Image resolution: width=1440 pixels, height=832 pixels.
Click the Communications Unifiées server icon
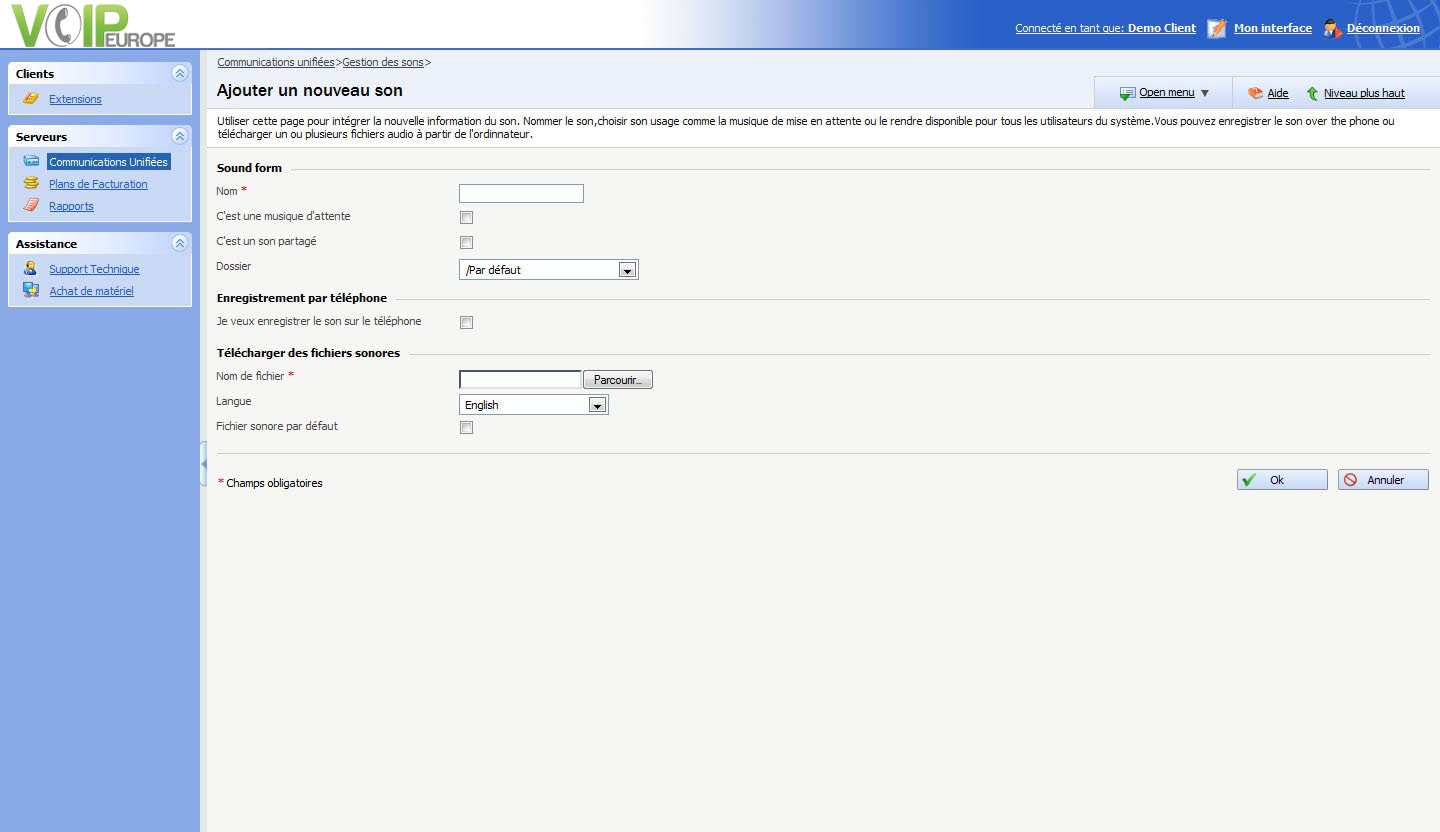(x=31, y=161)
